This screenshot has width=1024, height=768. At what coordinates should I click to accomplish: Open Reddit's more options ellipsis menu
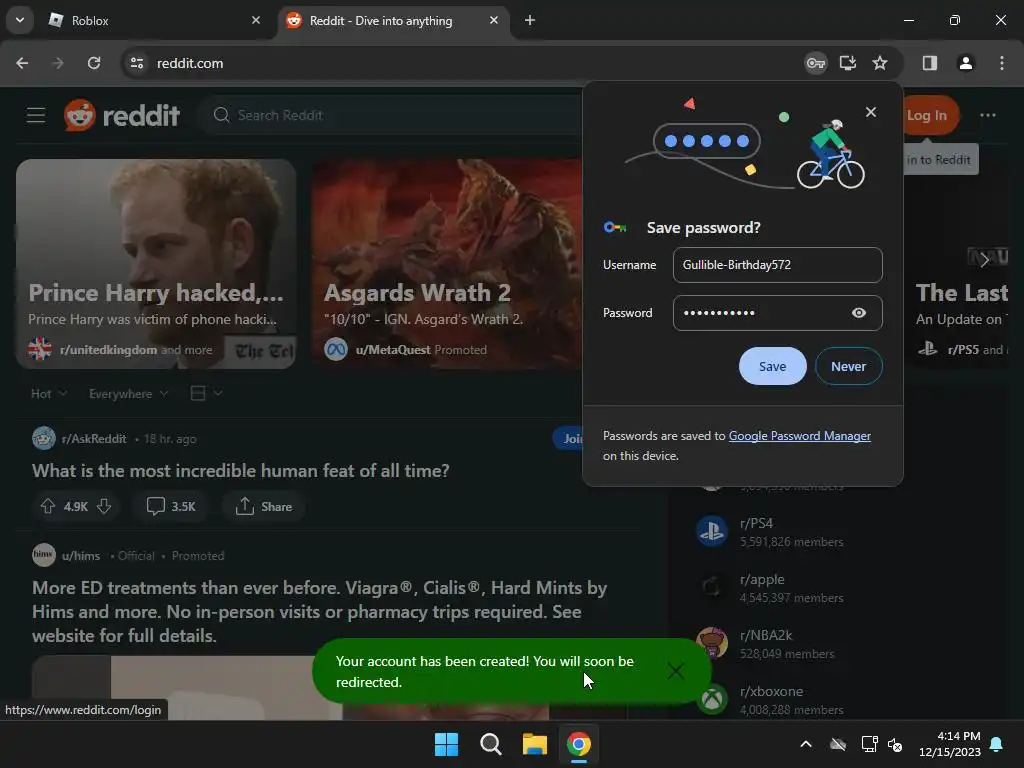[x=987, y=115]
